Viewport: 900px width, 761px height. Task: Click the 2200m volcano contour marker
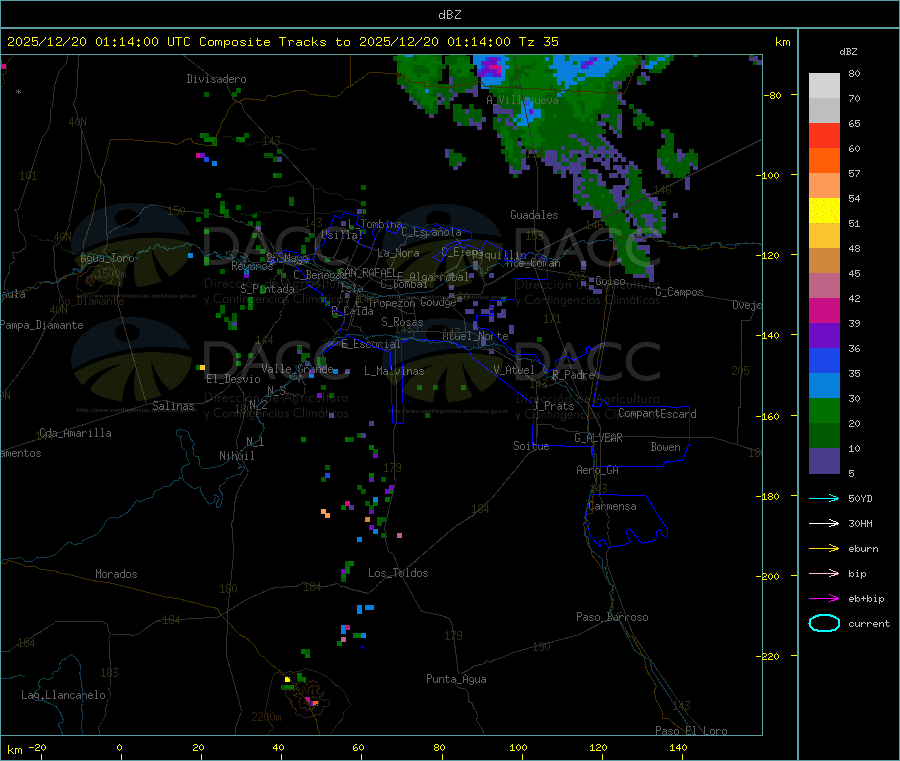click(x=266, y=717)
